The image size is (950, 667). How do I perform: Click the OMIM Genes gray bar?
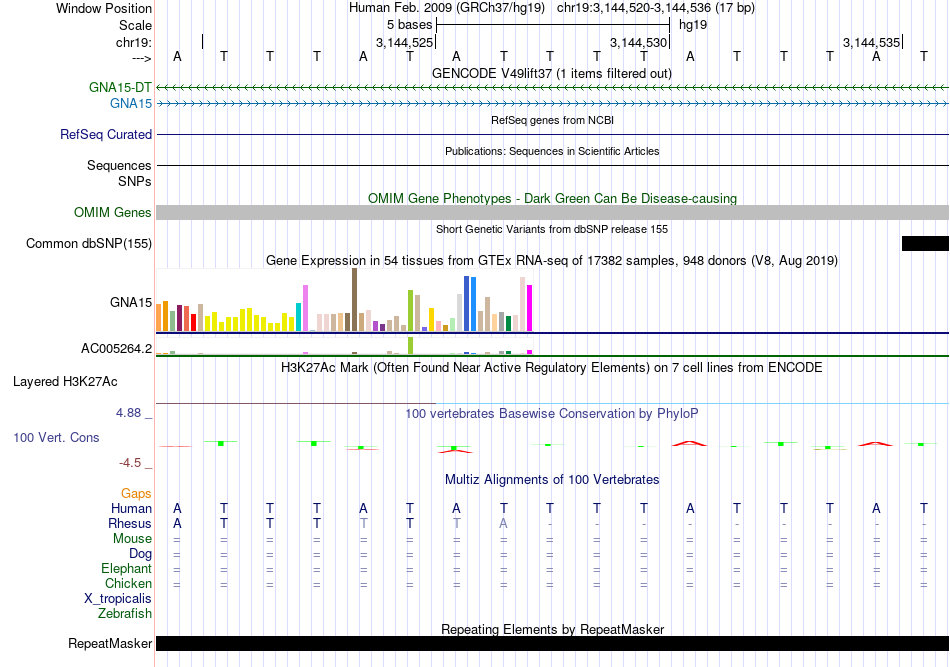(553, 213)
